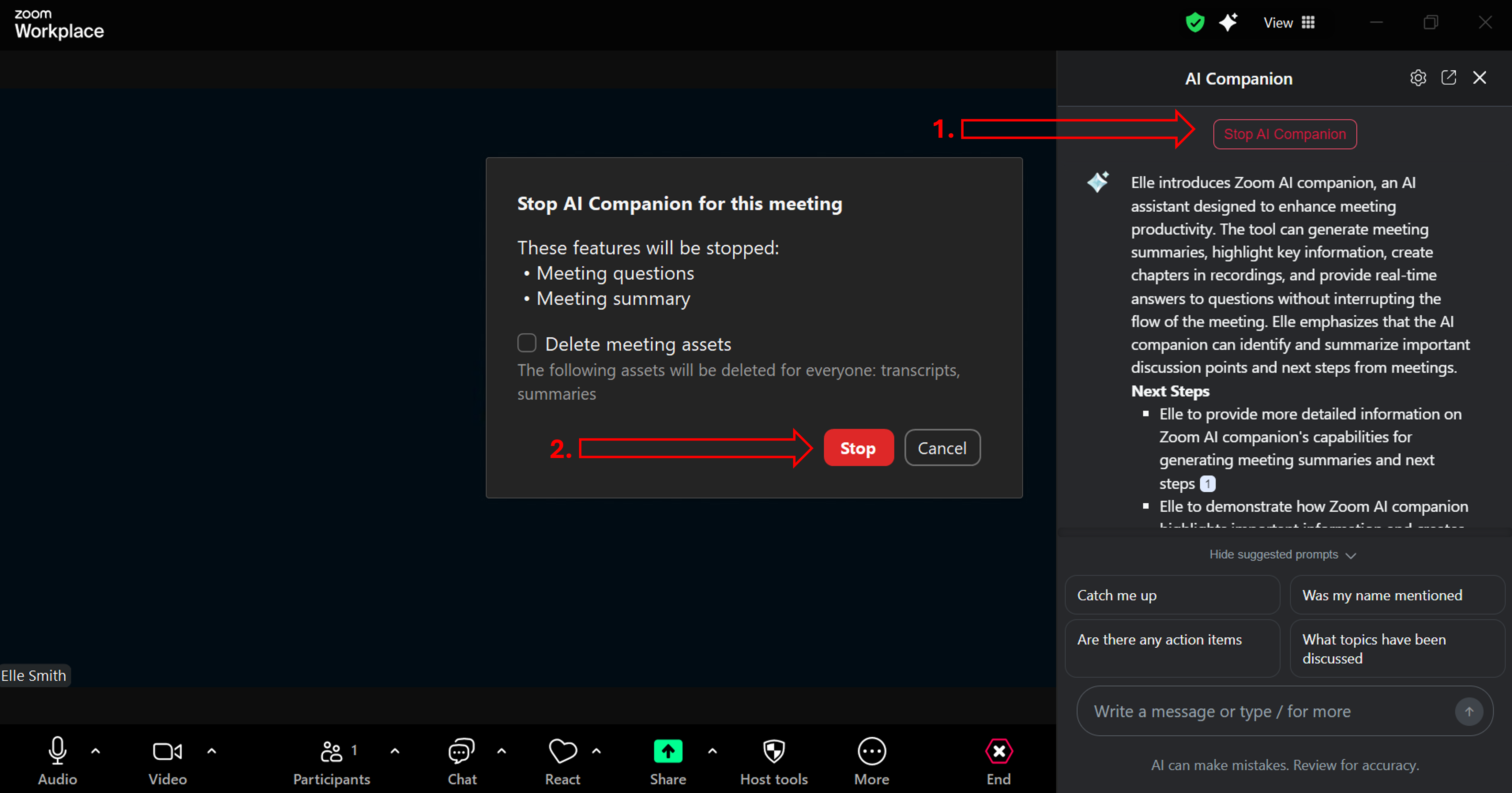
Task: Minimize the Zoom window
Action: point(1376,22)
